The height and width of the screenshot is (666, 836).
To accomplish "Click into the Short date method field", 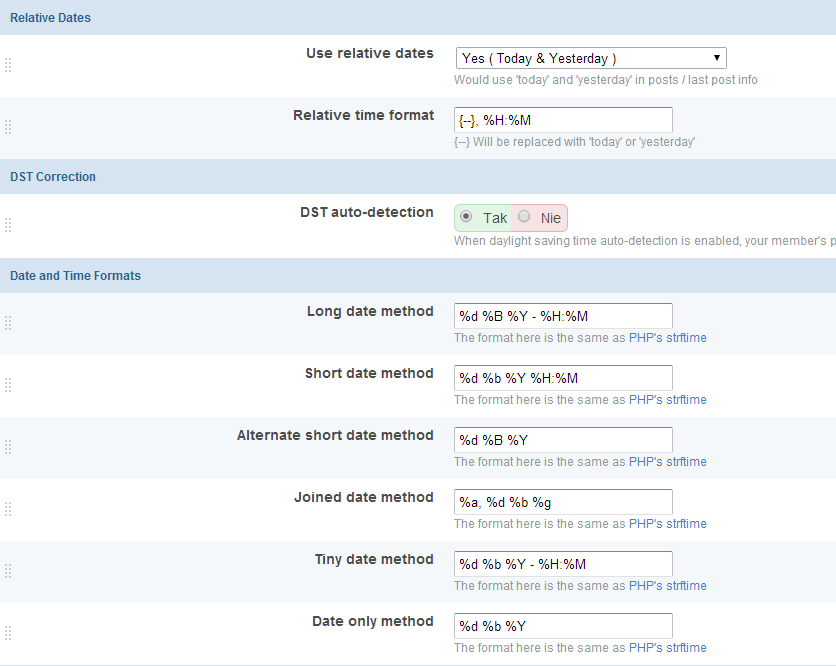I will 563,378.
